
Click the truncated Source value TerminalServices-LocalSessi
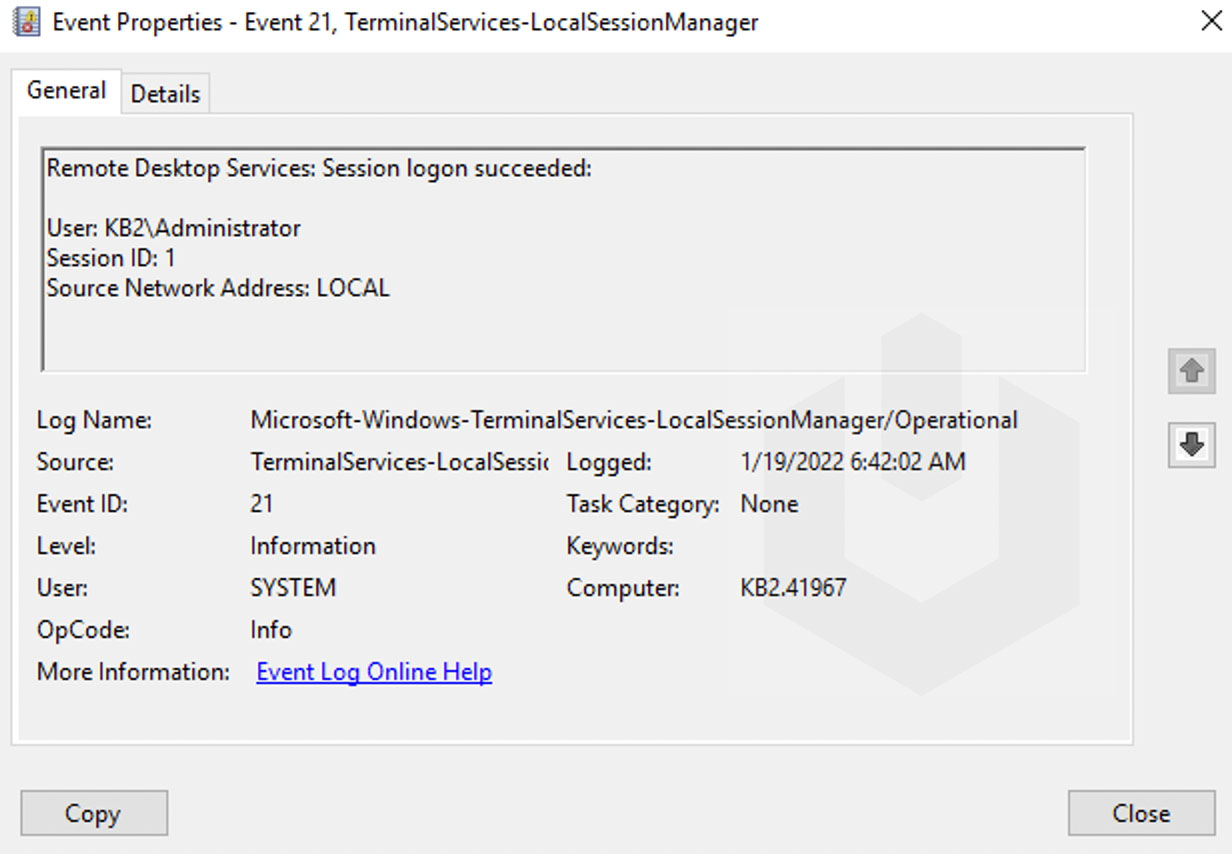point(399,462)
